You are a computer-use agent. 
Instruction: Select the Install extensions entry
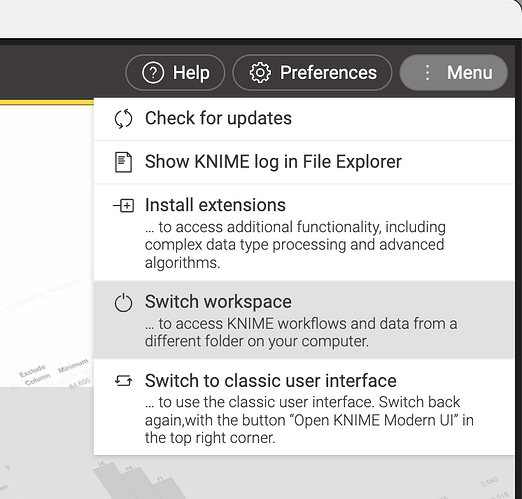point(304,233)
